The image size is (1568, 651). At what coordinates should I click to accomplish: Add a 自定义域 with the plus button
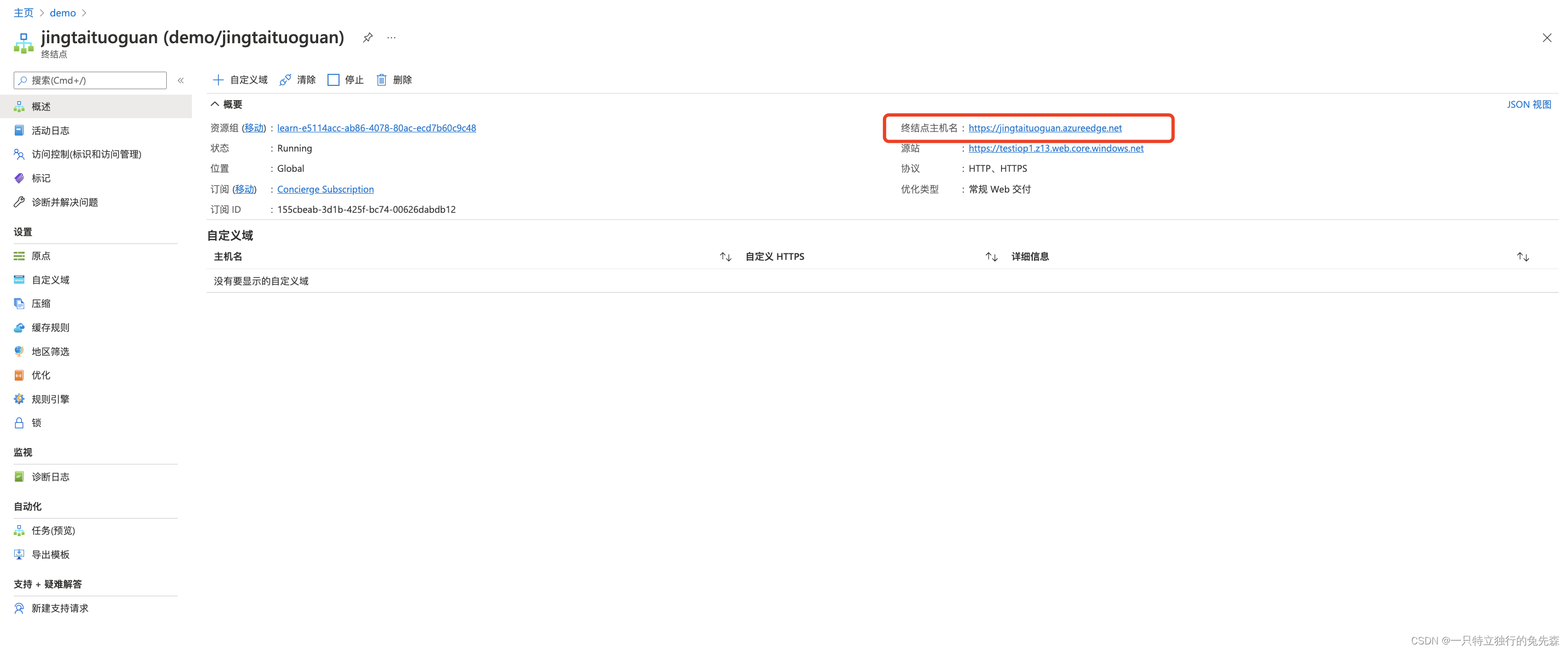[218, 80]
